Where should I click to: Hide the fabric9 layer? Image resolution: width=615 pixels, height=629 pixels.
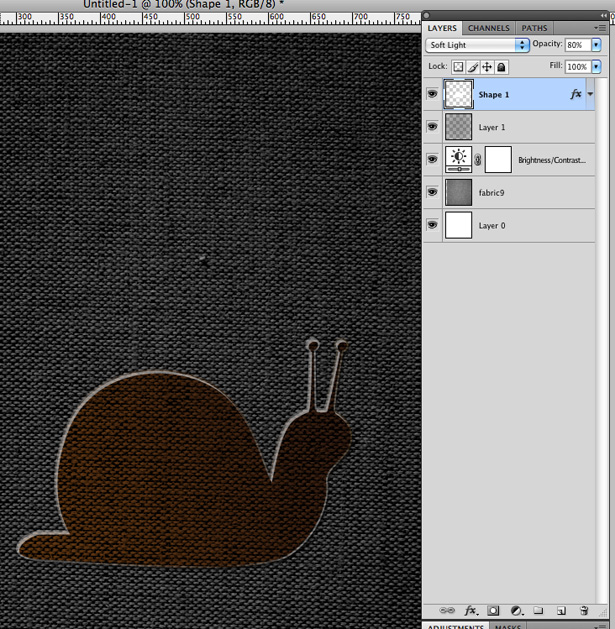(432, 192)
